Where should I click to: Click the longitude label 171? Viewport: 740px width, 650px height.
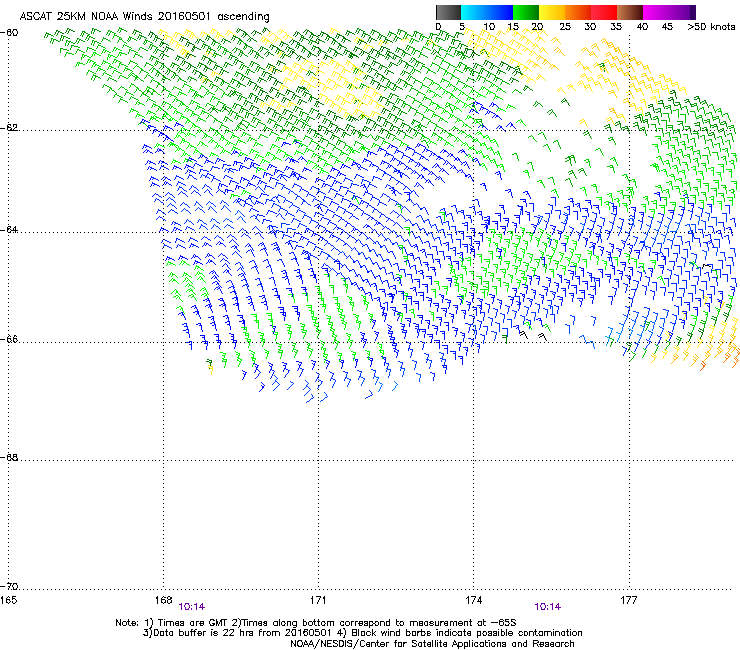(318, 600)
